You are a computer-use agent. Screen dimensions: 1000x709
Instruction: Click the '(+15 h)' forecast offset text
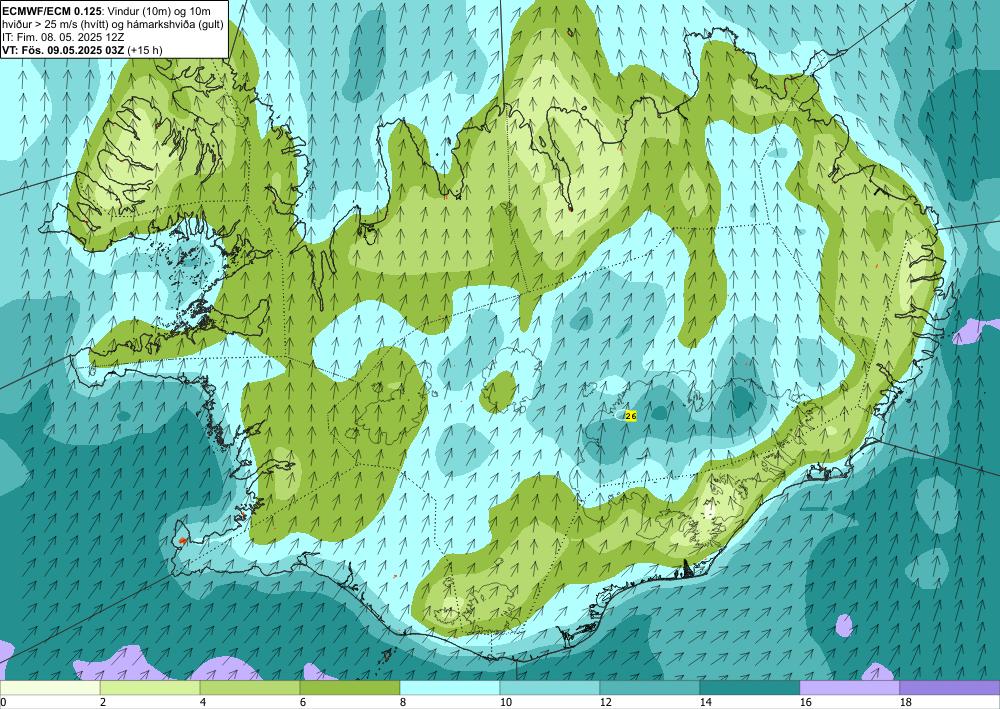(145, 50)
